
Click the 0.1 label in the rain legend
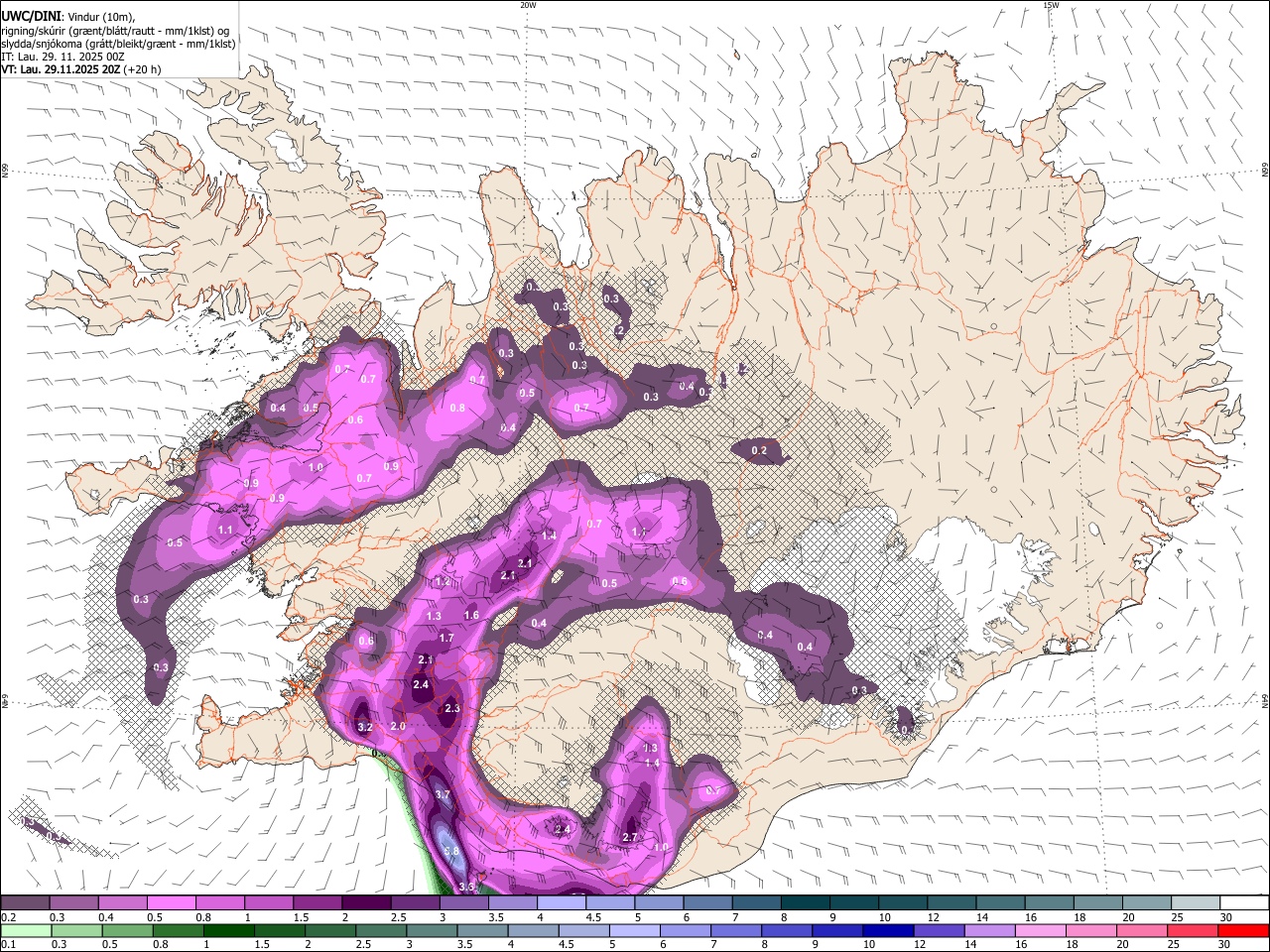tap(8, 944)
